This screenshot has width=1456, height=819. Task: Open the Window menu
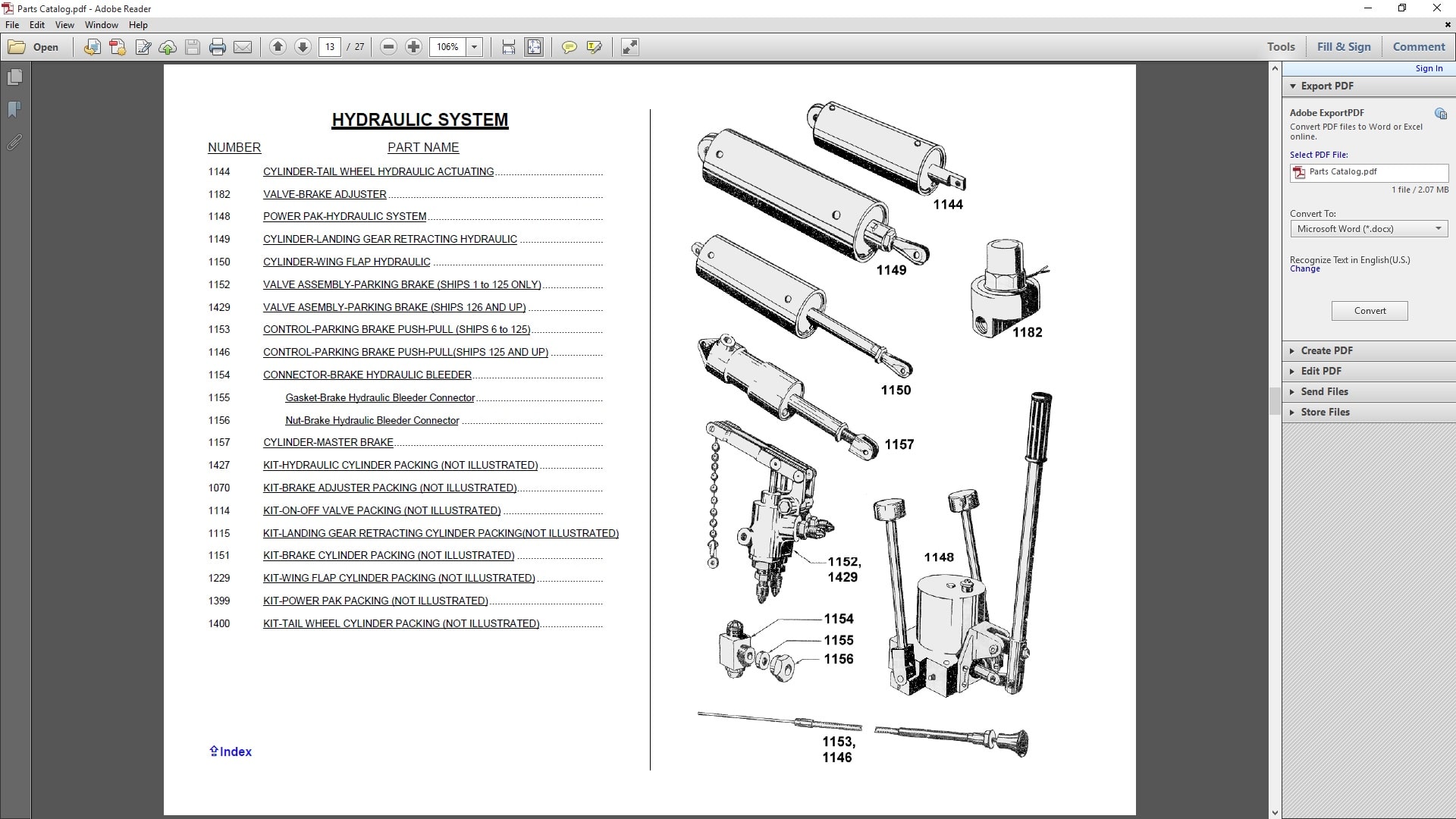101,25
